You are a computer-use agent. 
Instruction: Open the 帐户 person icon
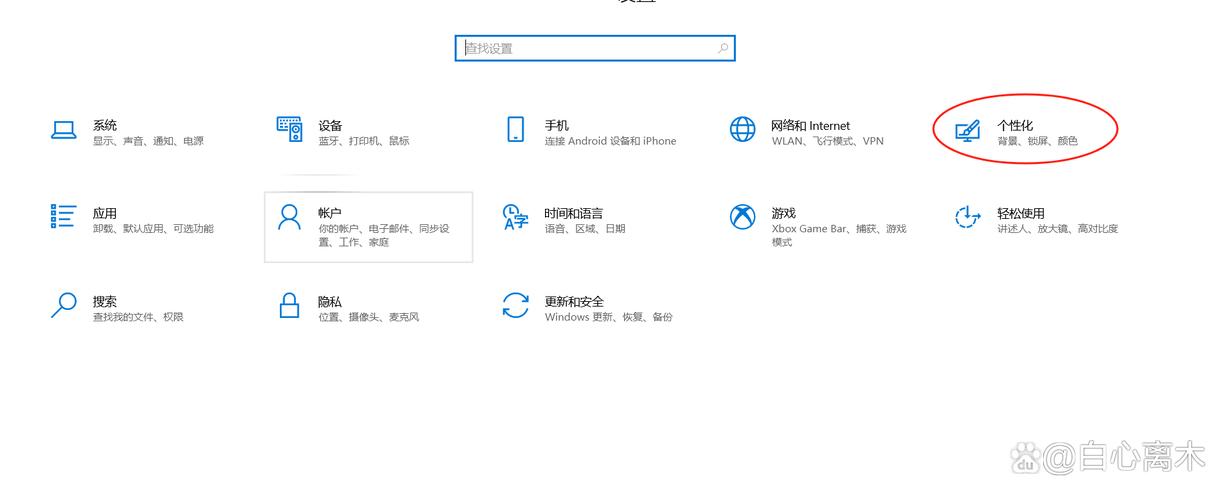point(289,217)
